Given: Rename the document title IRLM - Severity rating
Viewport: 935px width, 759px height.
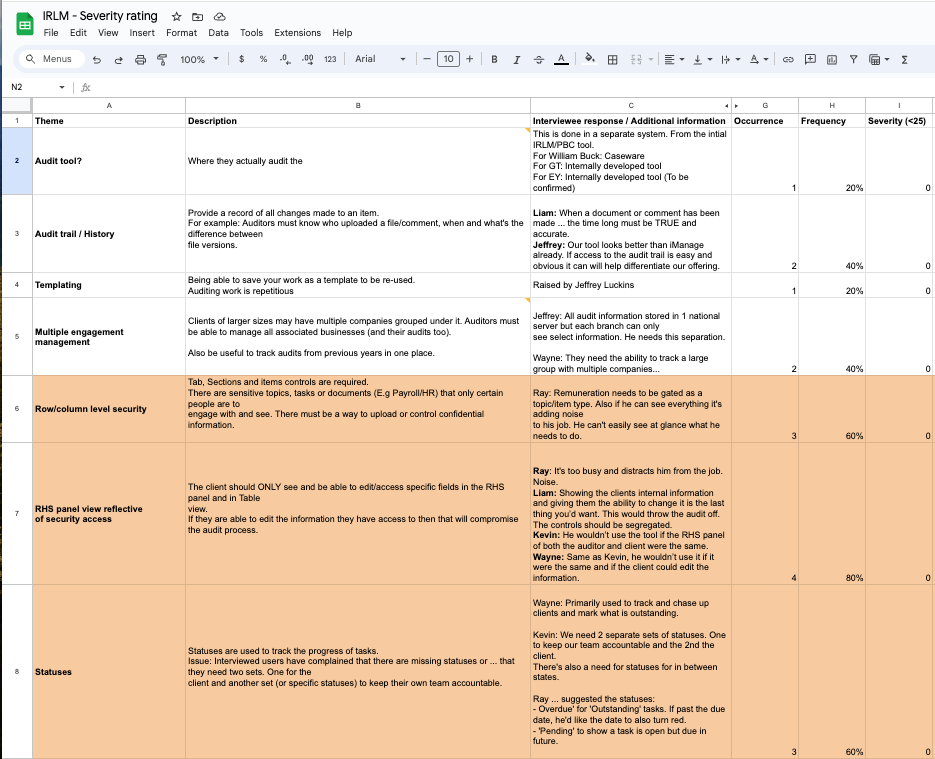Looking at the screenshot, I should click(100, 16).
